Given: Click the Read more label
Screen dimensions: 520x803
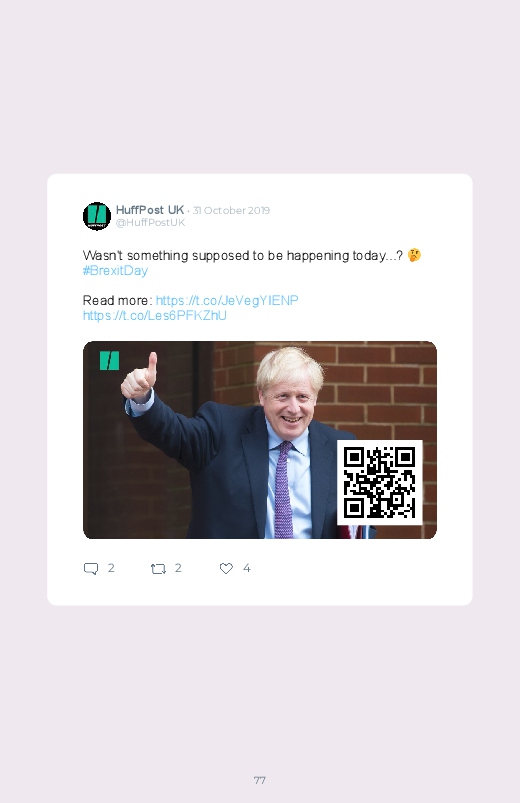Looking at the screenshot, I should click(117, 300).
